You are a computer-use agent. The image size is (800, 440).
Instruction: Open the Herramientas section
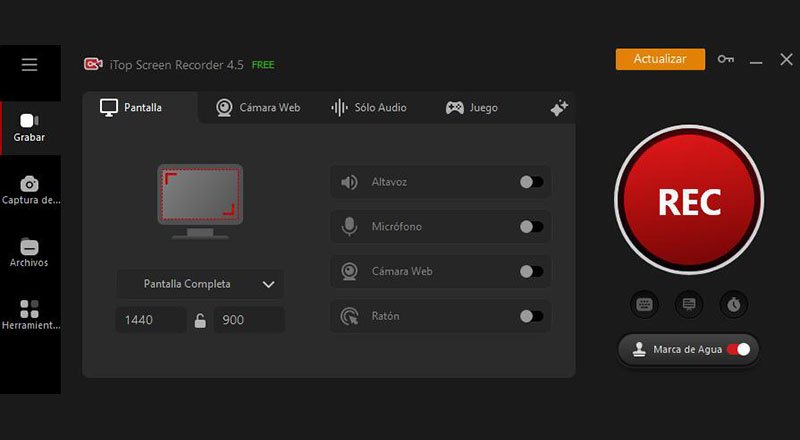pyautogui.click(x=29, y=314)
